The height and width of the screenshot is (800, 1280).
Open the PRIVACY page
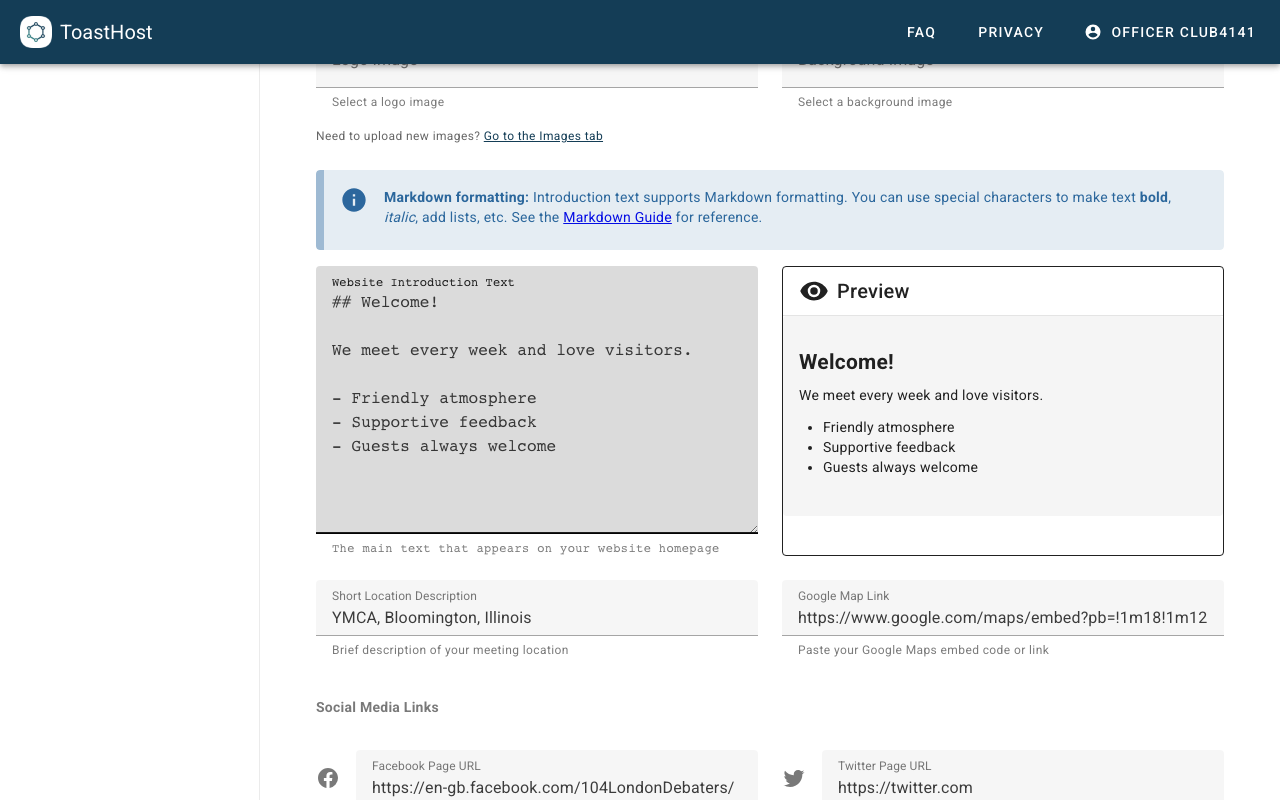(1011, 31)
